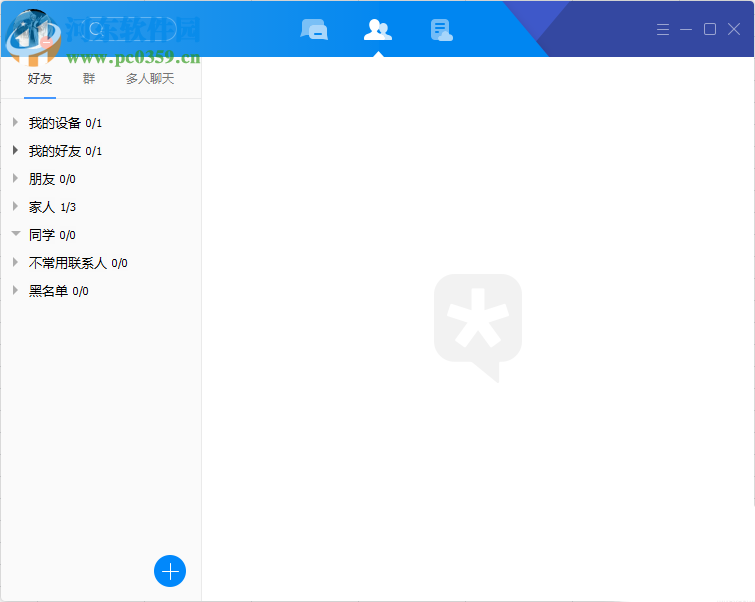The image size is (755, 602).
Task: Collapse the 同学 group arrow
Action: click(16, 234)
